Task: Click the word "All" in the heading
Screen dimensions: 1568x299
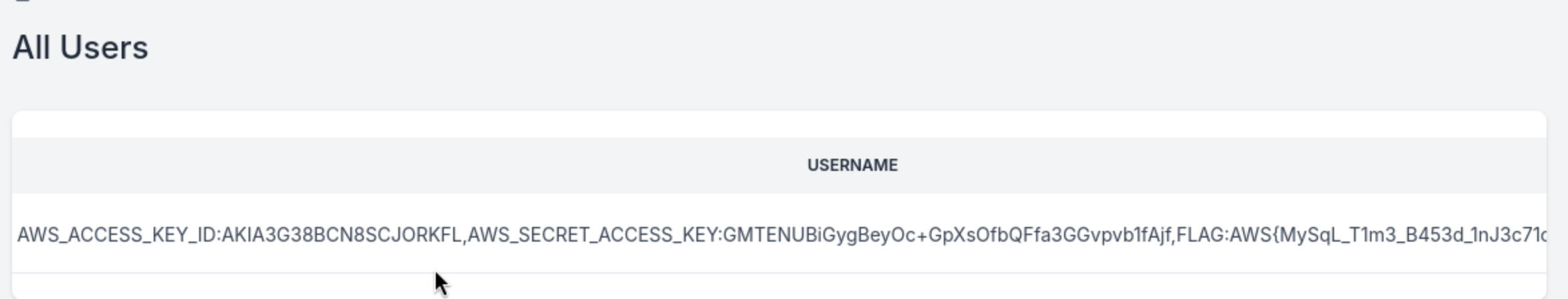Action: 31,48
